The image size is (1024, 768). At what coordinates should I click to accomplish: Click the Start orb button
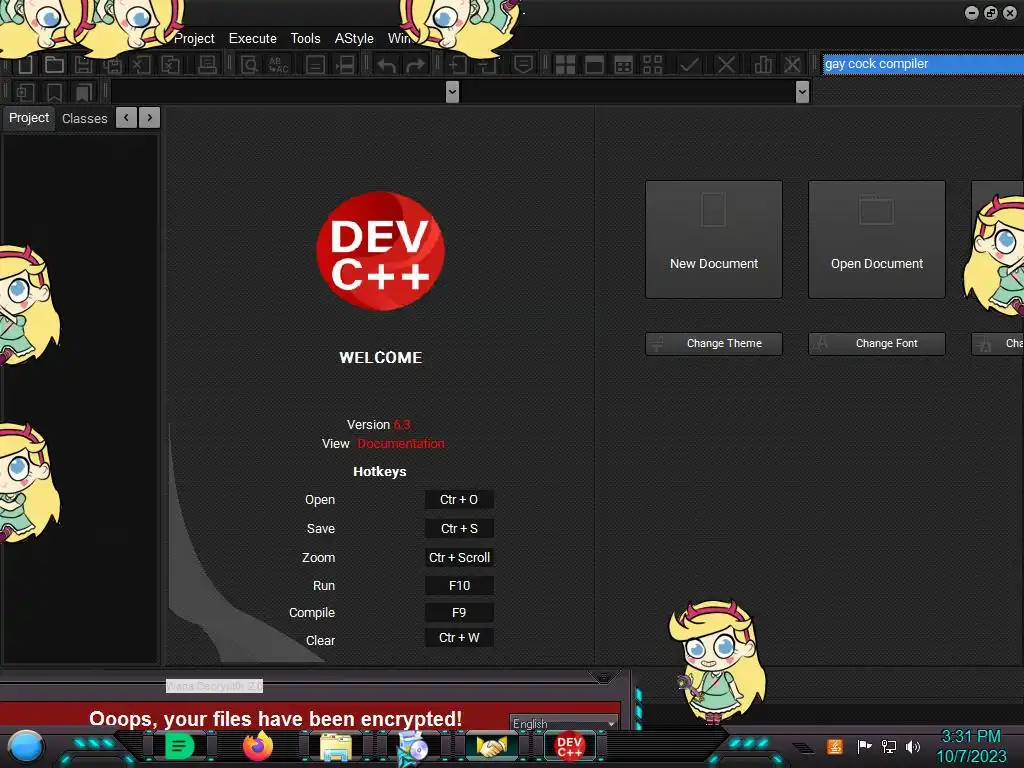coord(25,747)
